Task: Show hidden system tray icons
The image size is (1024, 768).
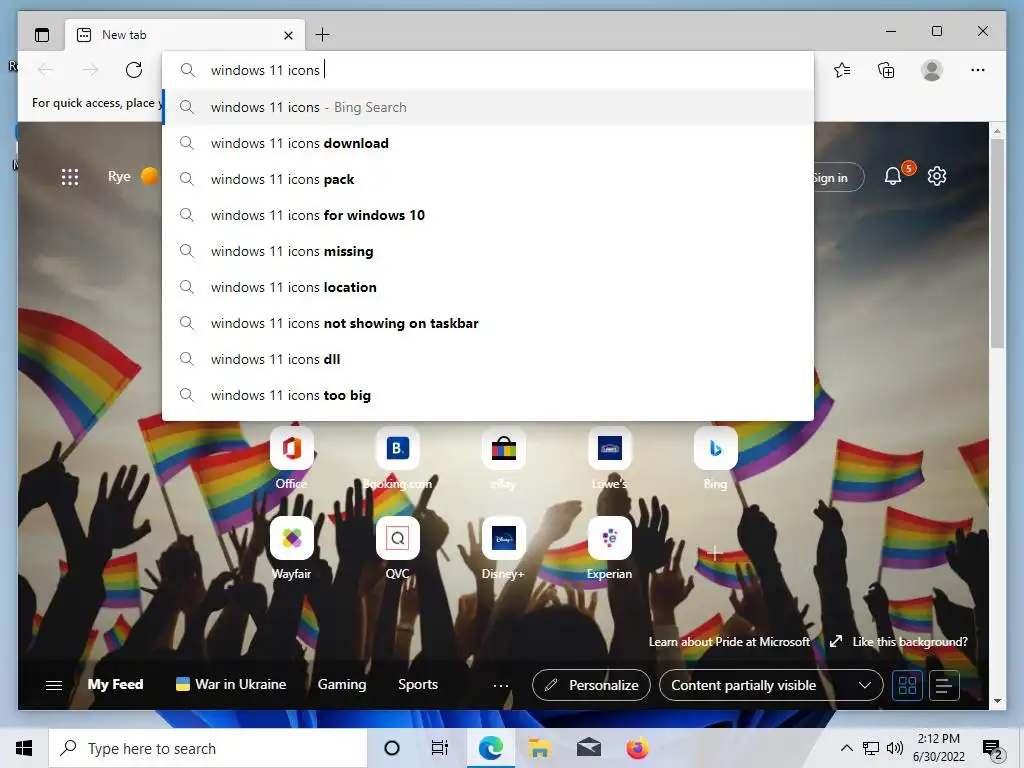Action: pyautogui.click(x=846, y=748)
